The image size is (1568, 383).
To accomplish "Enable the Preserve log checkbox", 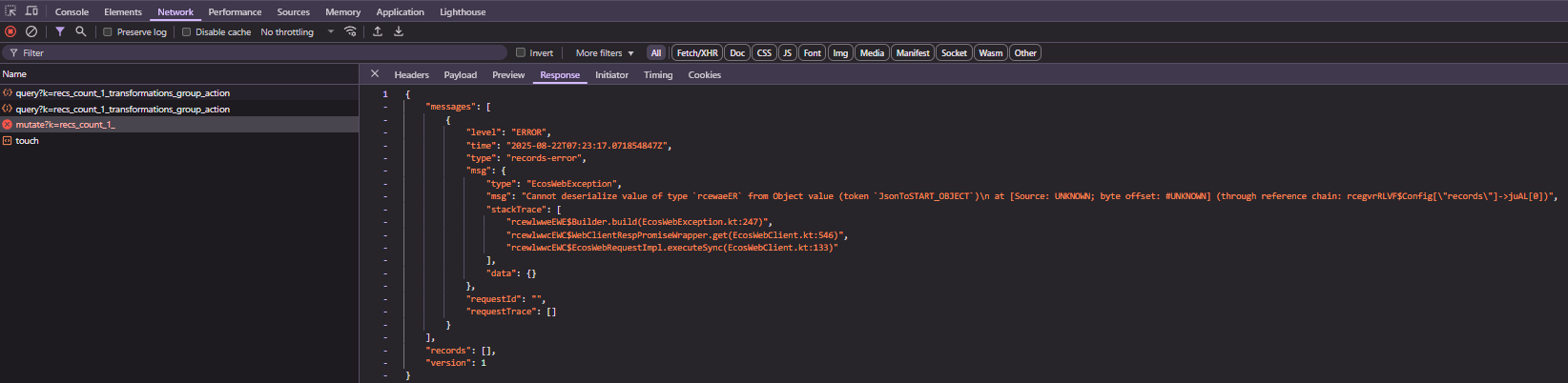I will pos(108,32).
